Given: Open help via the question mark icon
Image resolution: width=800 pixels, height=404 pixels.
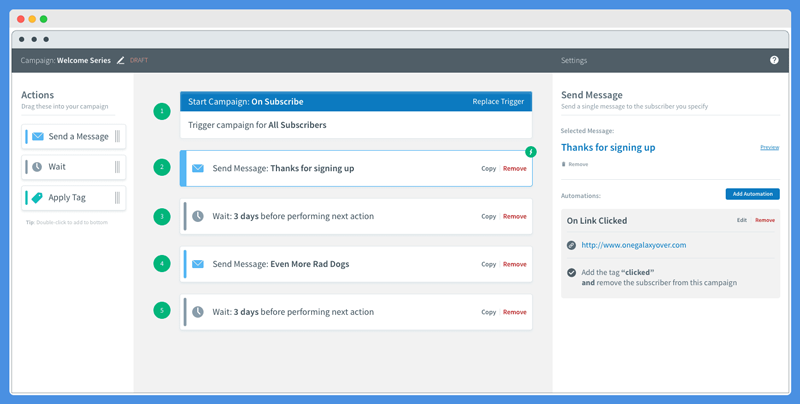Looking at the screenshot, I should pyautogui.click(x=774, y=60).
